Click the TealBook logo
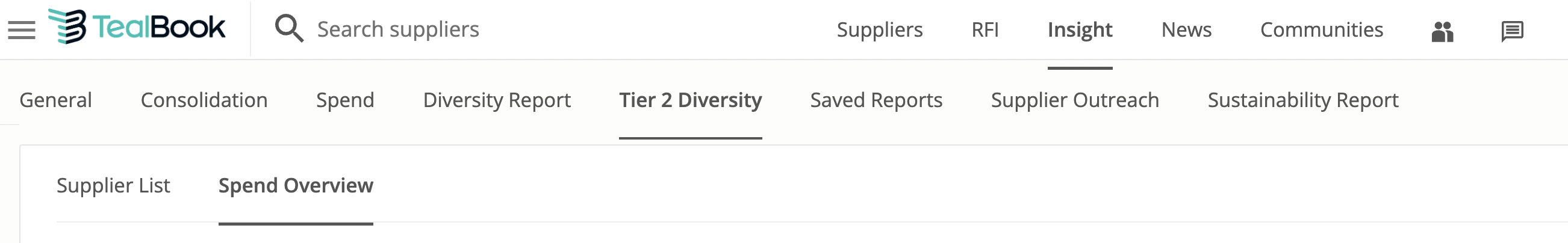Viewport: 1568px width, 243px height. click(137, 27)
